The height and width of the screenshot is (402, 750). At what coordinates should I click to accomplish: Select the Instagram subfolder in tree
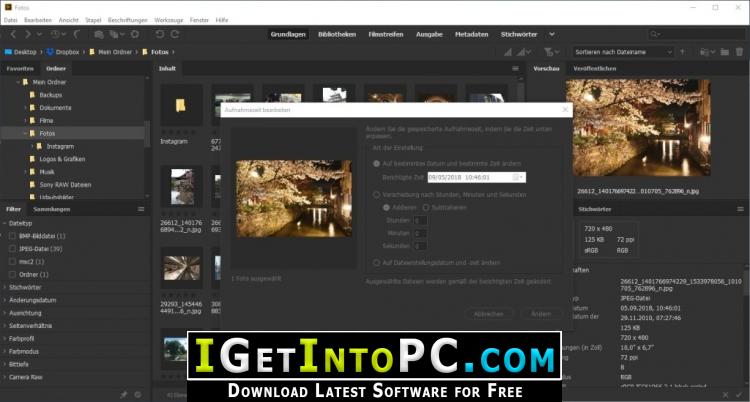(x=60, y=146)
